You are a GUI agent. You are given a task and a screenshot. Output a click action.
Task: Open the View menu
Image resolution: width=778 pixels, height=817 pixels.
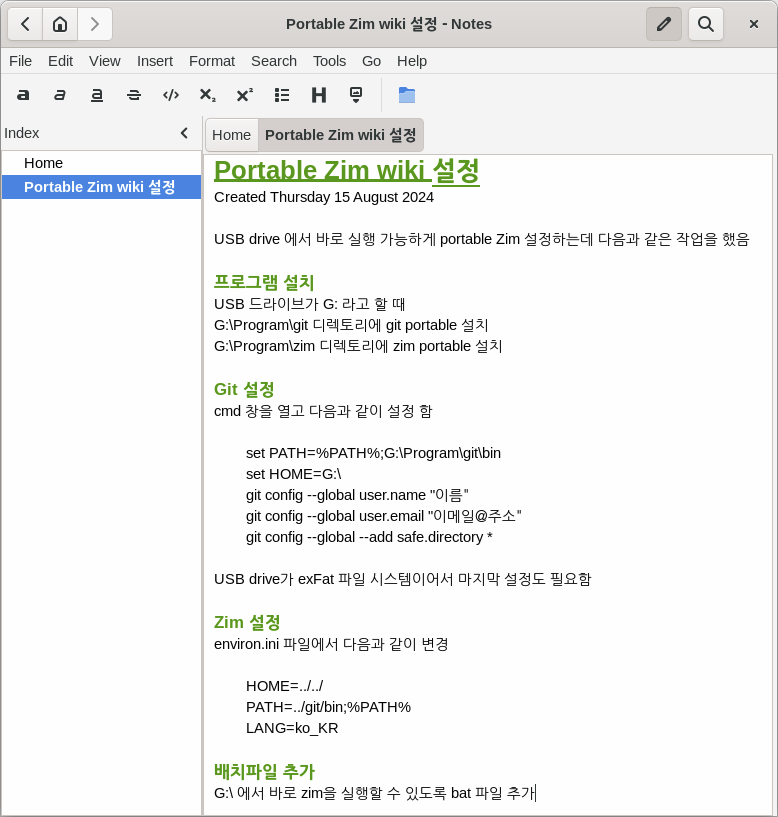pyautogui.click(x=105, y=61)
